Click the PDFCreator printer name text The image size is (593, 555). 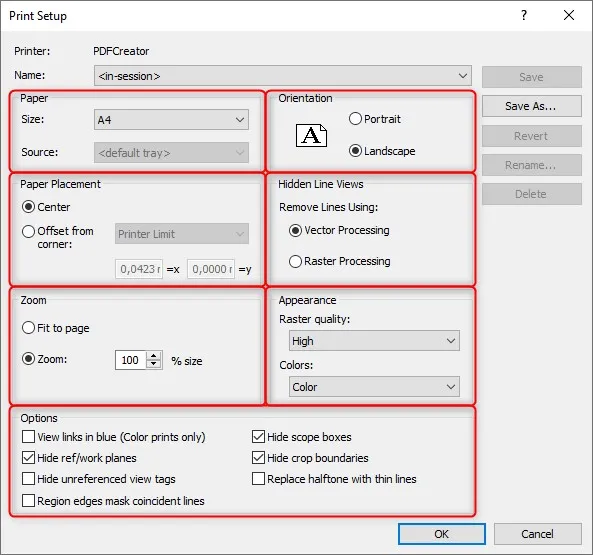(x=121, y=51)
